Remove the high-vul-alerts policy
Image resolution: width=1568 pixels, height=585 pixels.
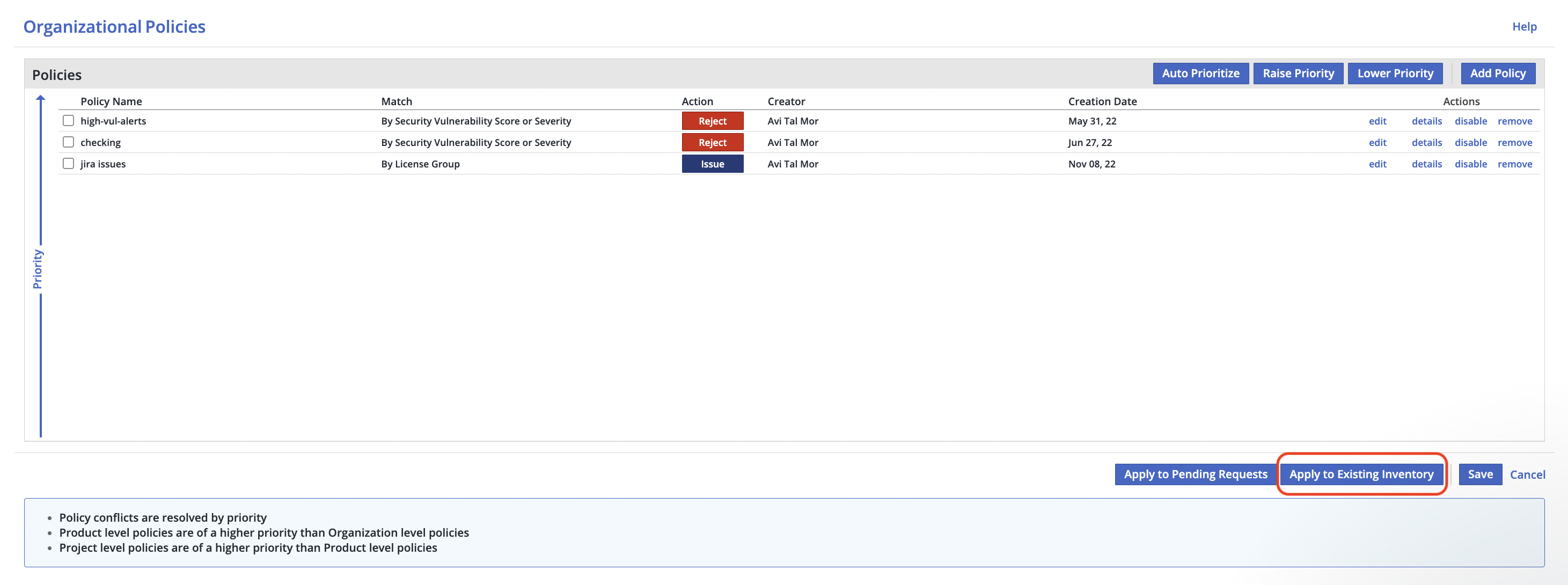point(1514,121)
